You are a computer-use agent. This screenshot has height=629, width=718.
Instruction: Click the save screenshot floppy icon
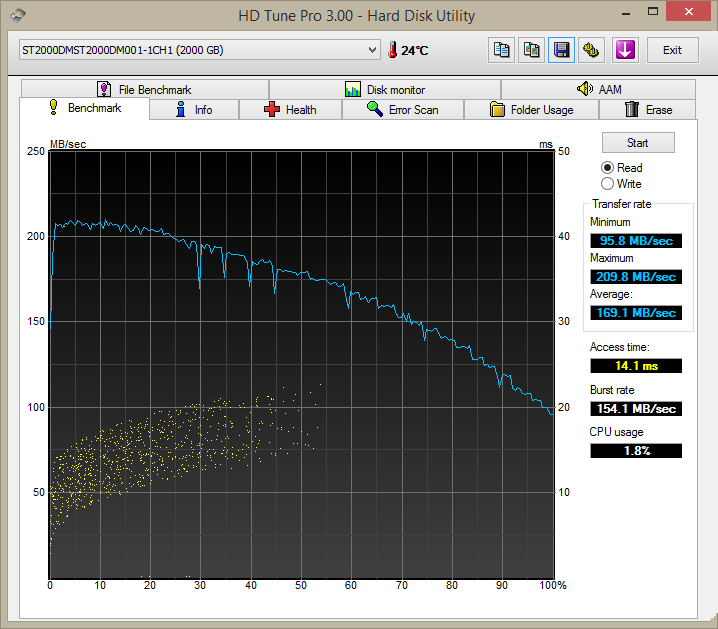tap(561, 50)
